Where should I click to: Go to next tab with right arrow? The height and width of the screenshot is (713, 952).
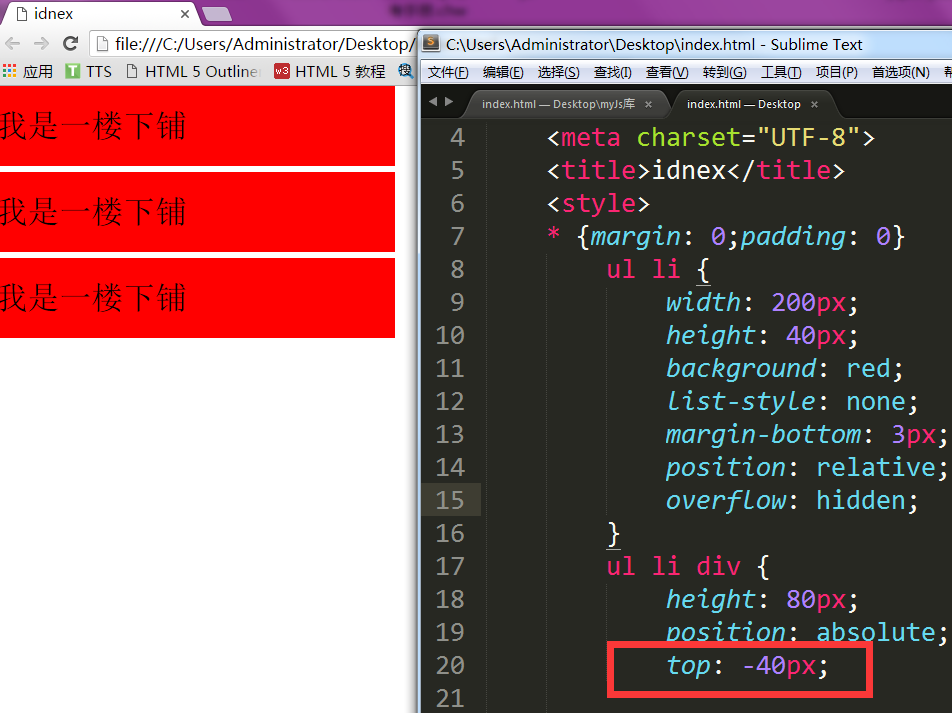[448, 102]
